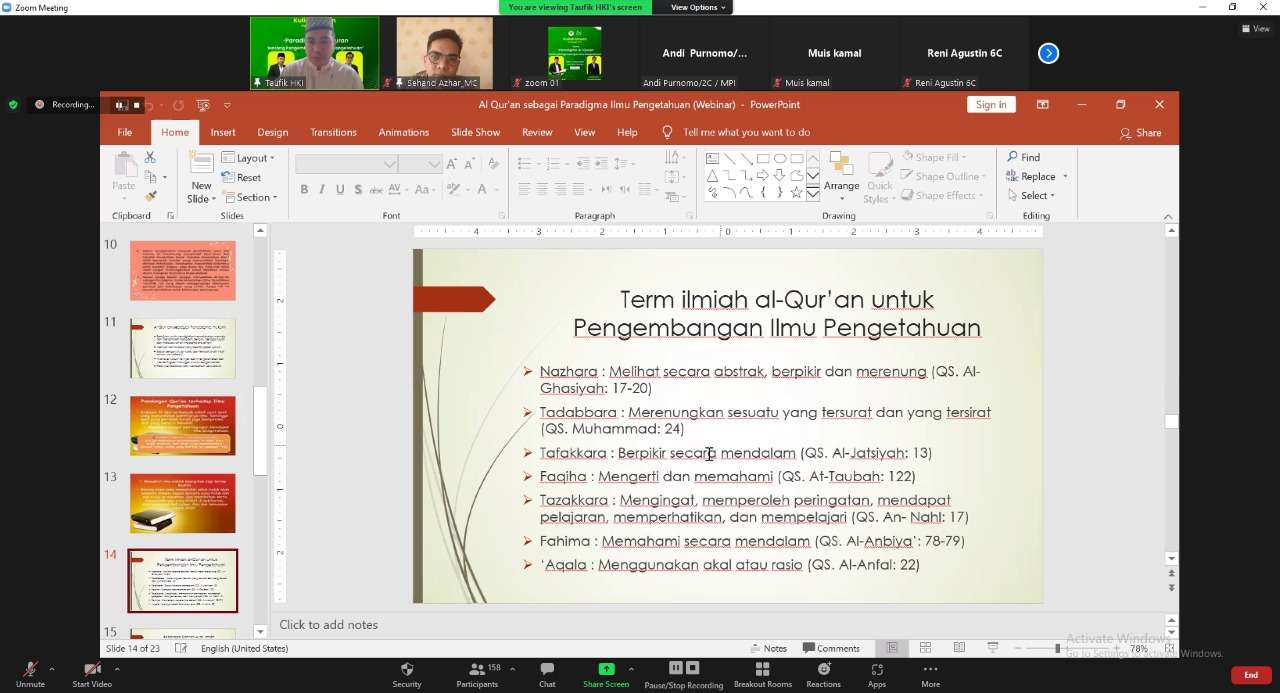Open Breakout Rooms in Zoom toolbar
Screen dimensions: 1280x693
tap(763, 675)
